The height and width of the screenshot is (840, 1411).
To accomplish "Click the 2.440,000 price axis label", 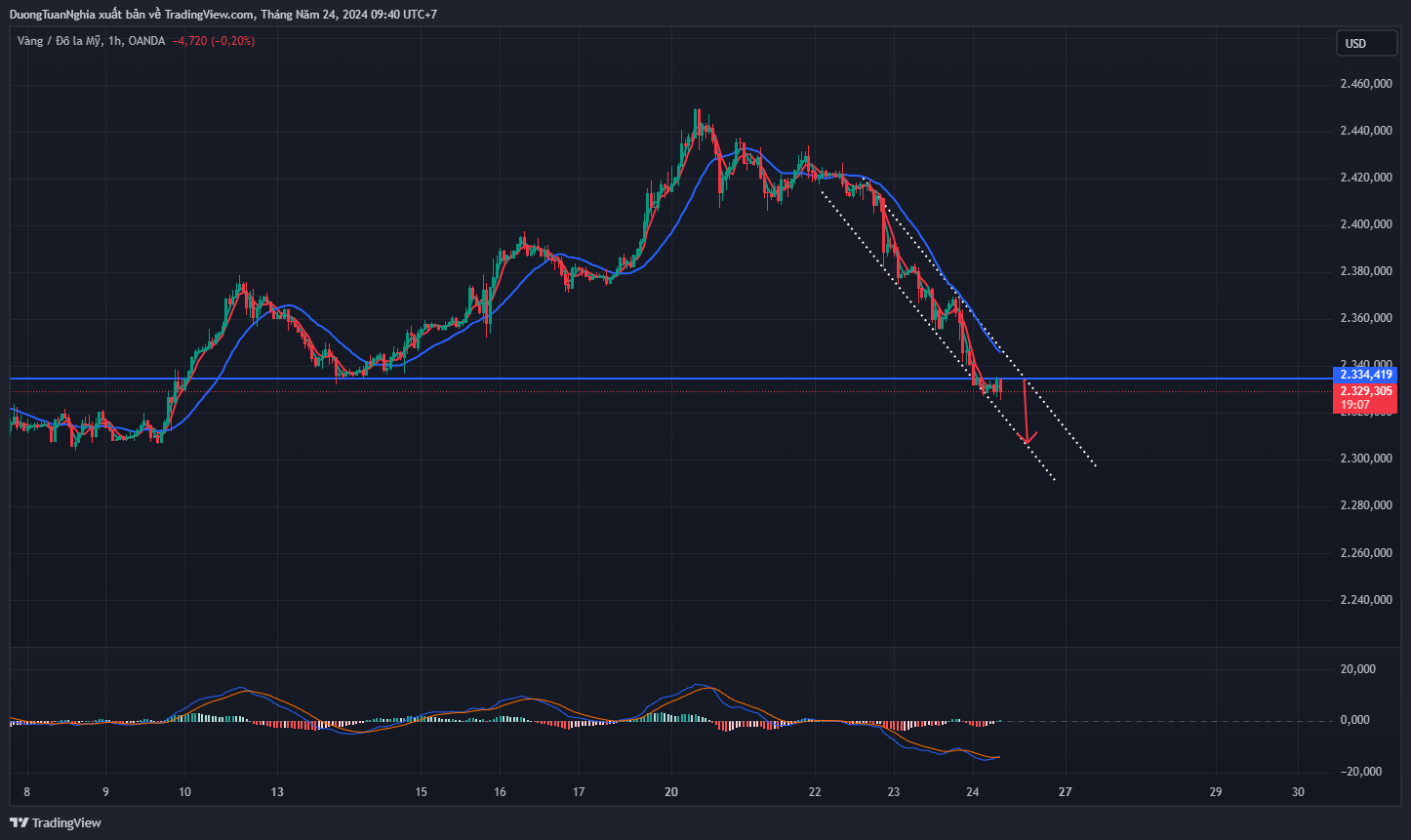I will pyautogui.click(x=1366, y=131).
